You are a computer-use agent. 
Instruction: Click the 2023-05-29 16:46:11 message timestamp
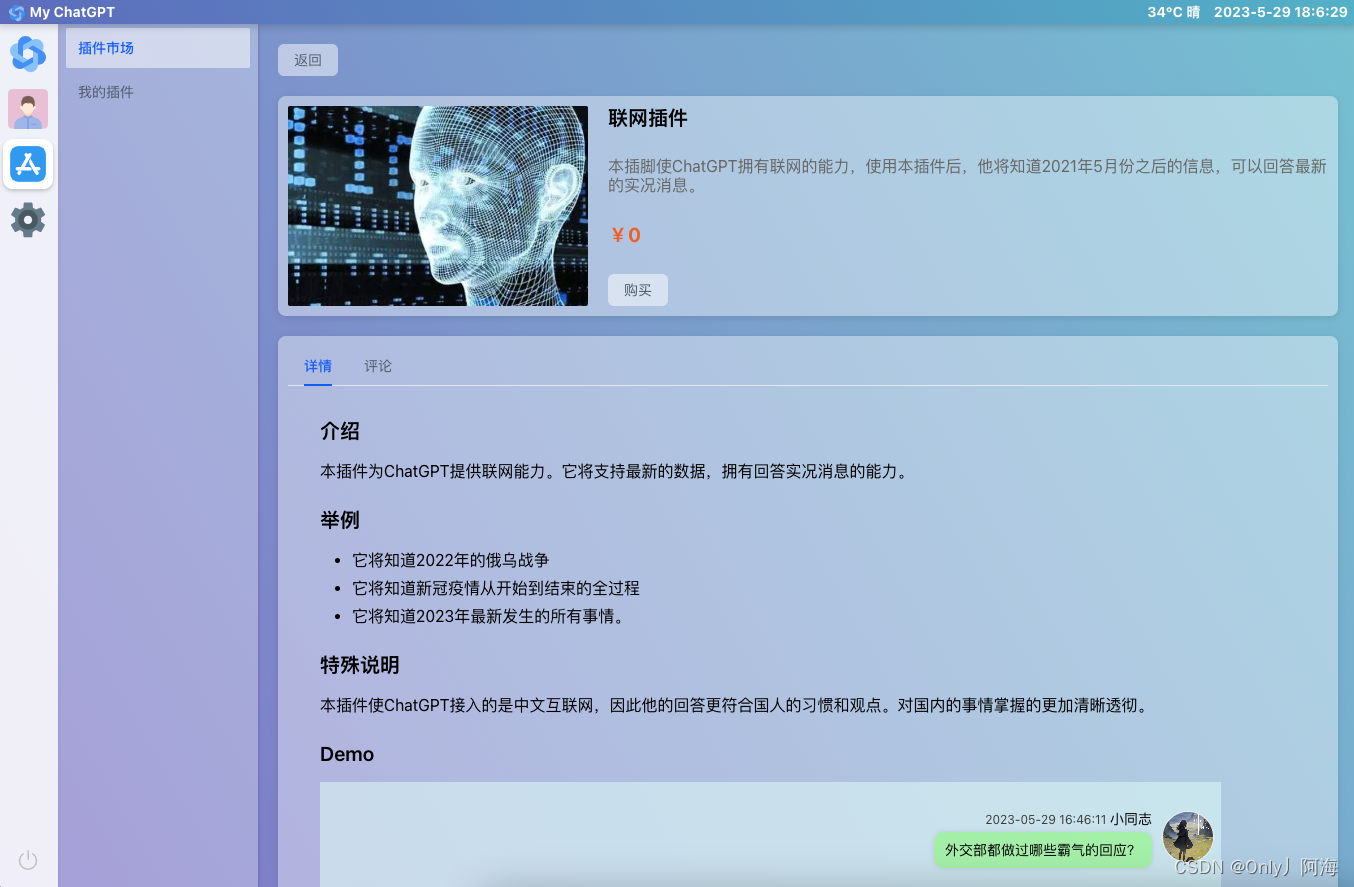(1046, 819)
